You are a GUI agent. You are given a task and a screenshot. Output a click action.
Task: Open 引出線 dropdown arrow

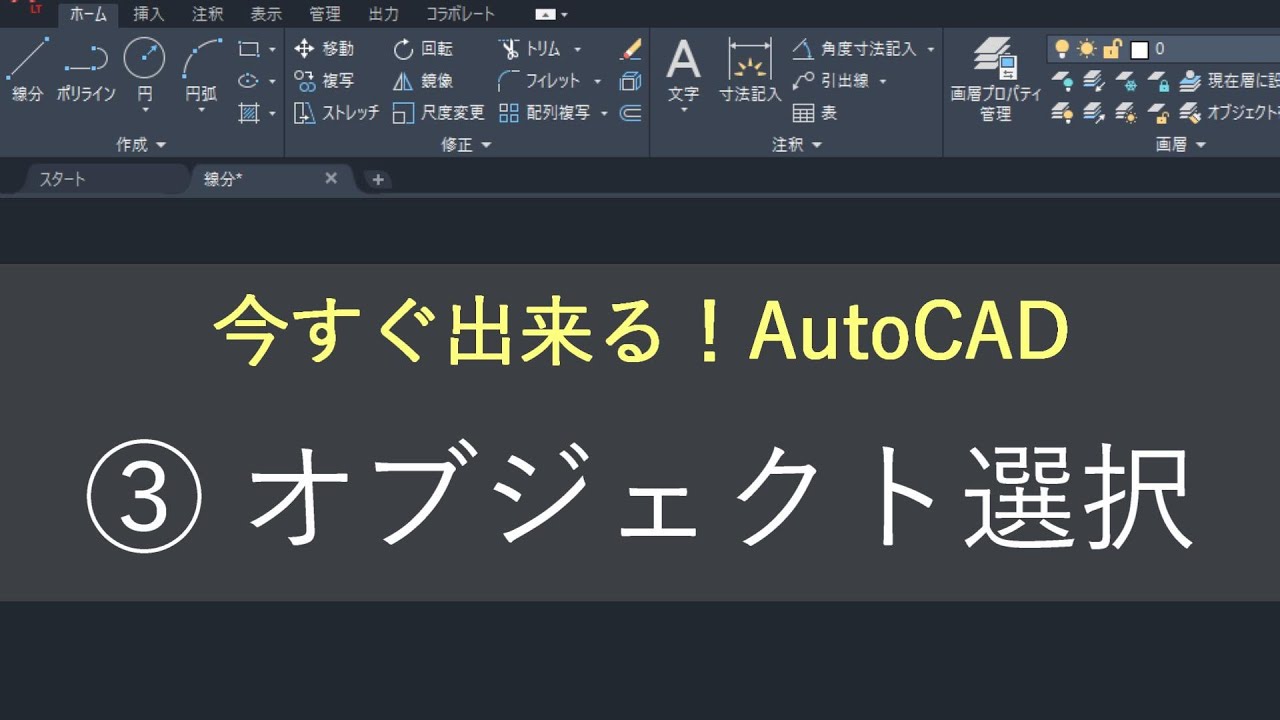tap(883, 81)
